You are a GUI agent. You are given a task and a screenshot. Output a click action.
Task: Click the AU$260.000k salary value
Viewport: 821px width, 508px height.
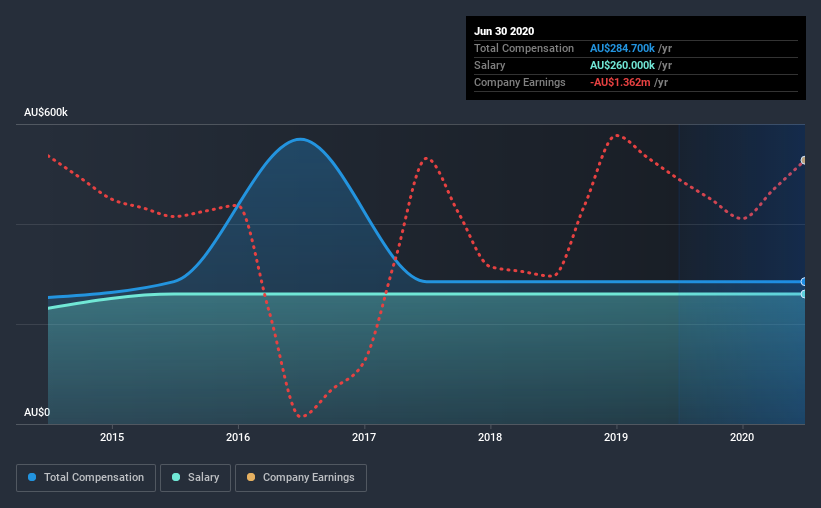(622, 65)
